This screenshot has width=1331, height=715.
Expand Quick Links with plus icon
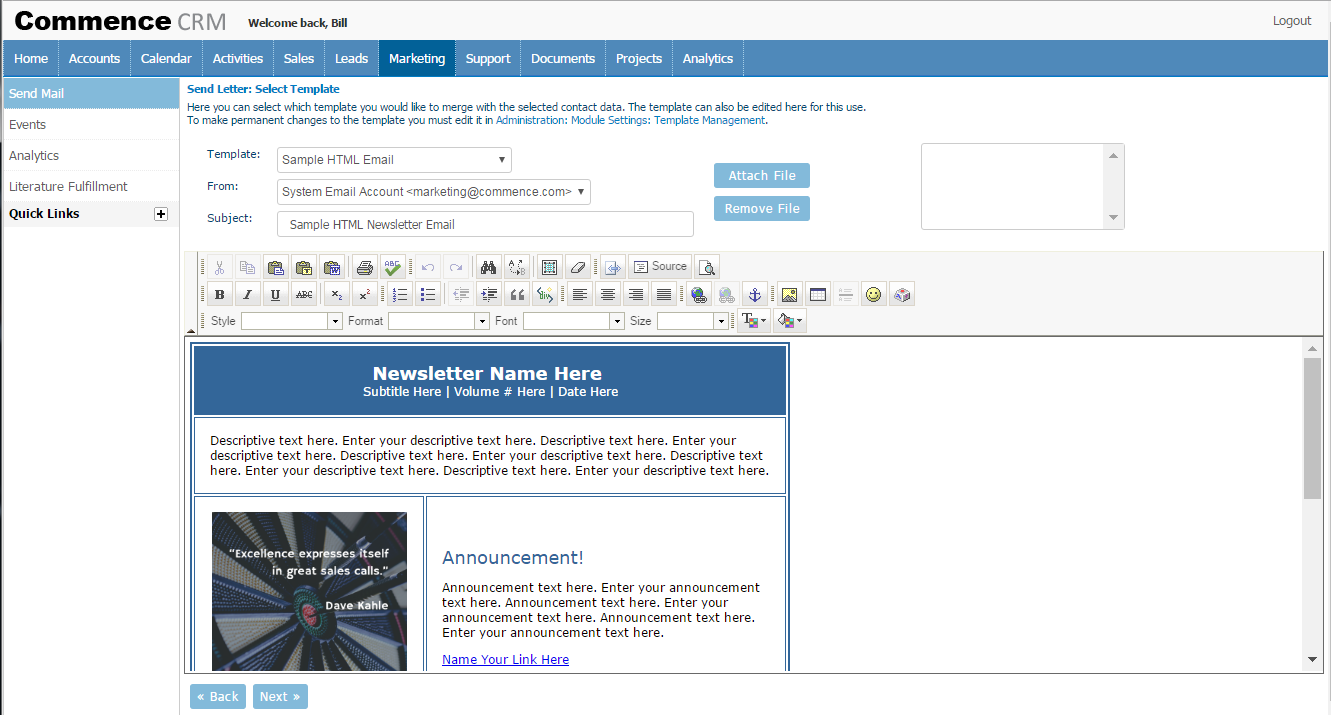(161, 214)
